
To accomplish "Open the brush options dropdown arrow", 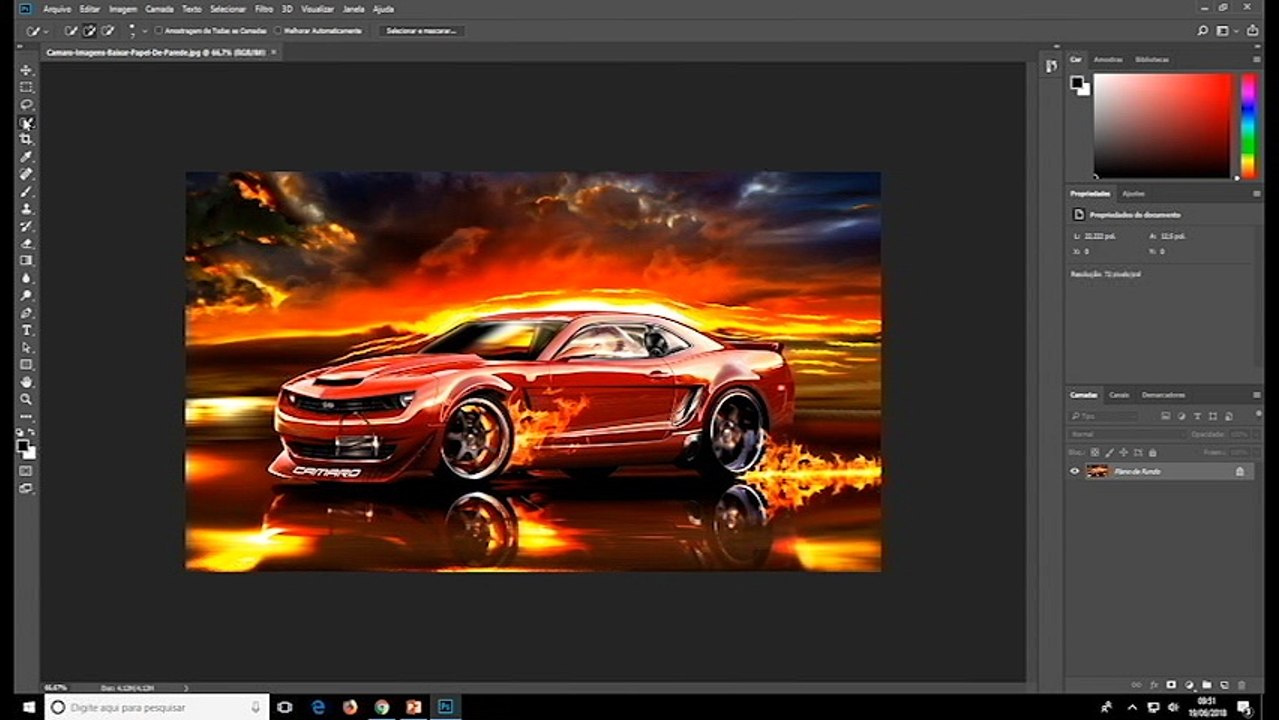I will tap(145, 31).
